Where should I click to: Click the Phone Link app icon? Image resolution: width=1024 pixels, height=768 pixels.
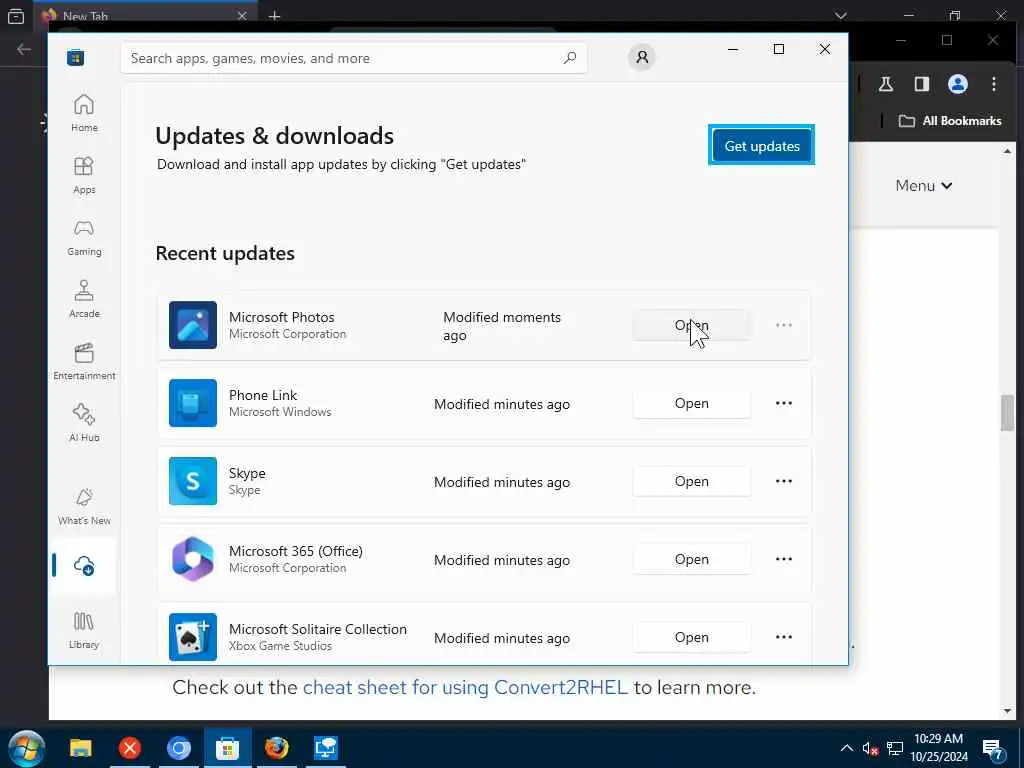point(193,403)
